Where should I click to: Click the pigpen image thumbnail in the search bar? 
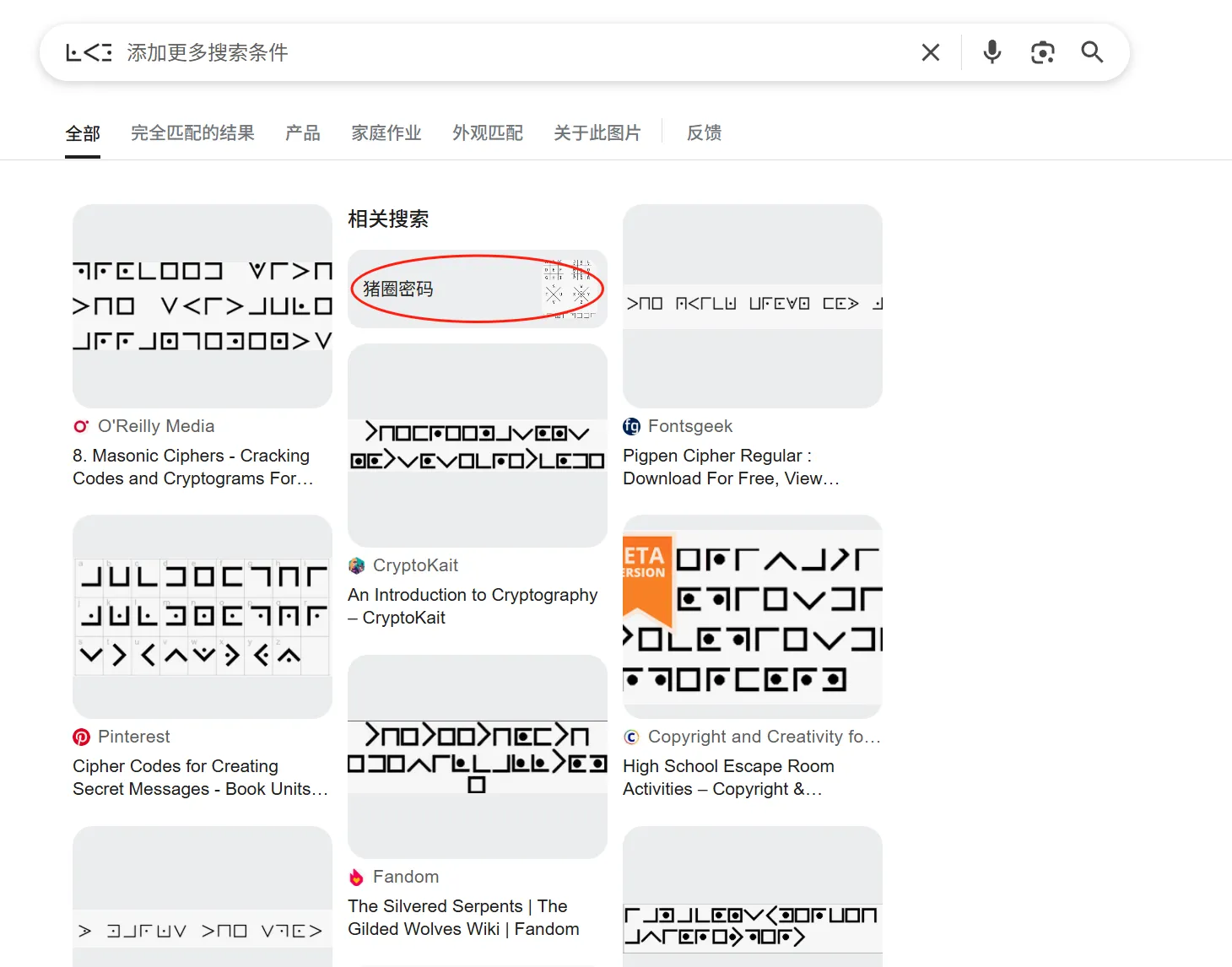pyautogui.click(x=89, y=53)
